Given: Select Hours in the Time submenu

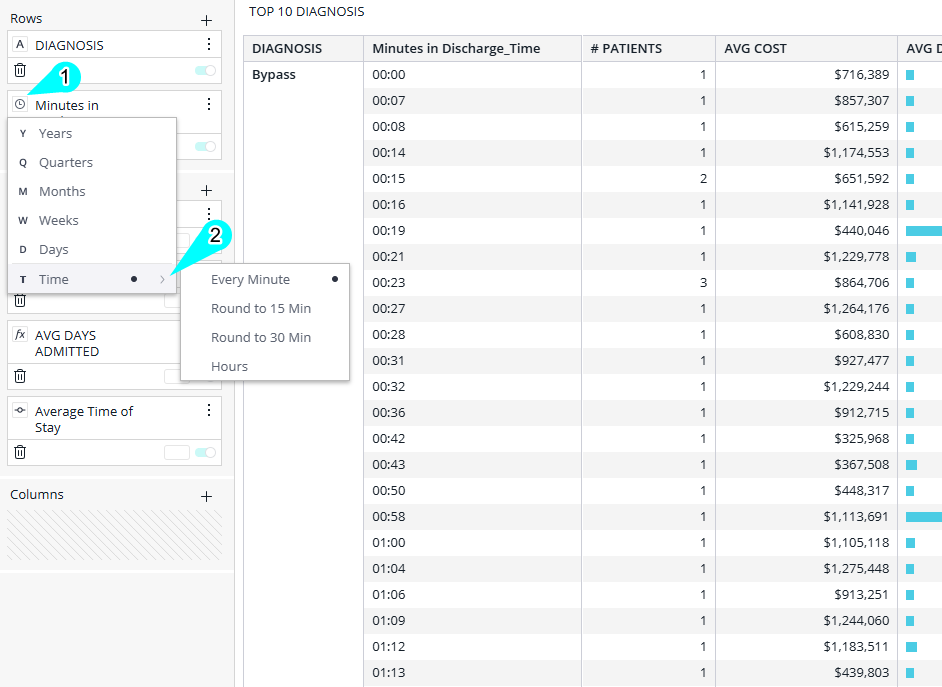Looking at the screenshot, I should (230, 367).
